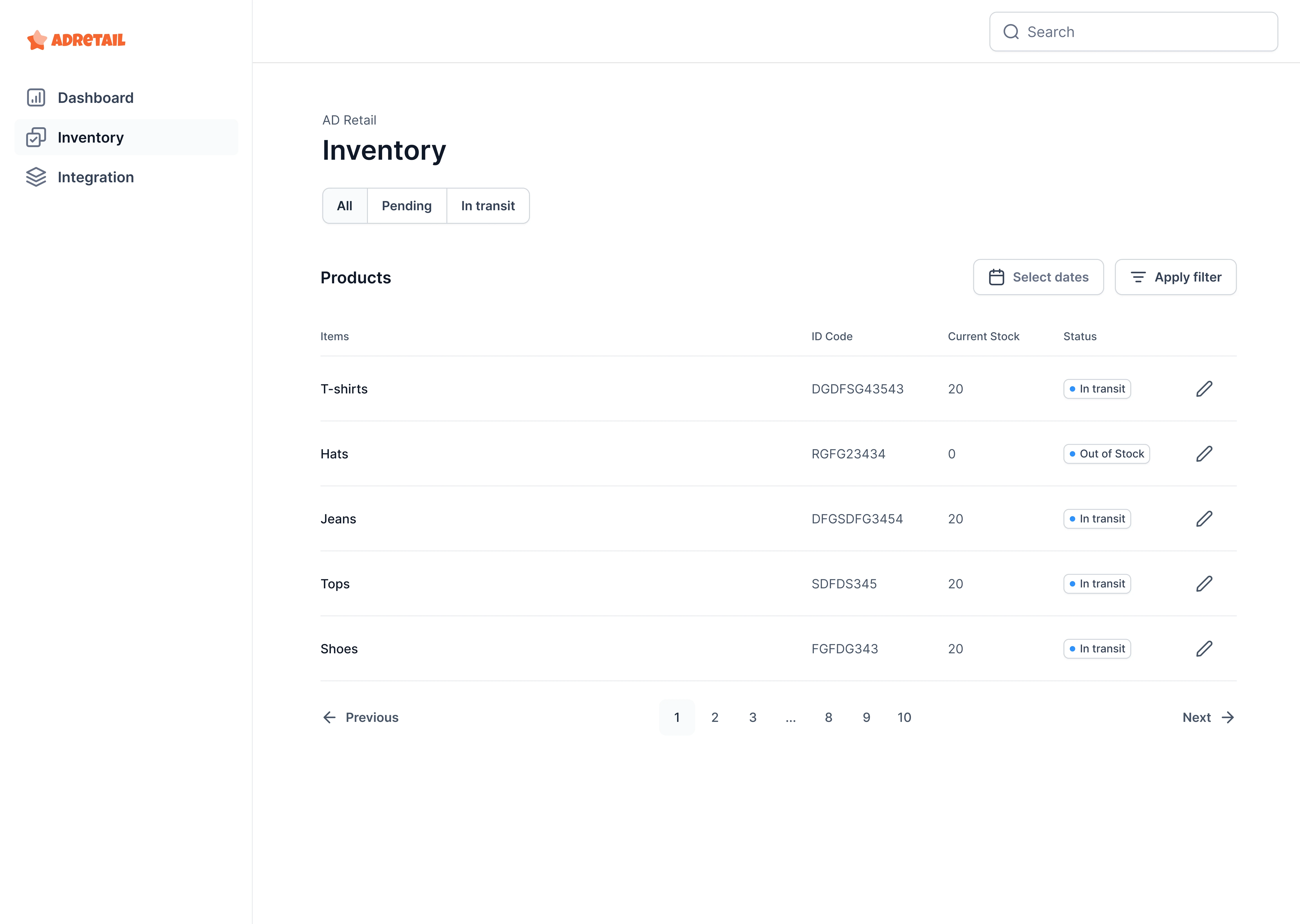
Task: Click the pencil icon for Tops
Action: pyautogui.click(x=1204, y=583)
